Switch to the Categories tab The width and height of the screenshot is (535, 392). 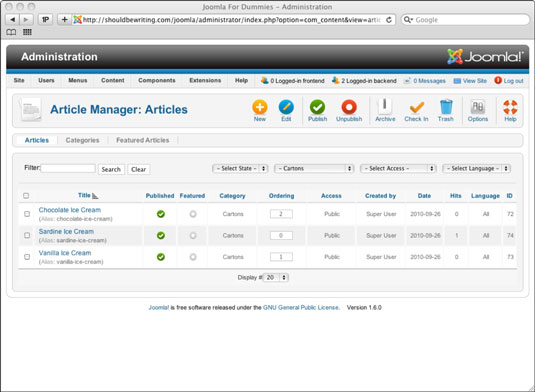[x=82, y=140]
